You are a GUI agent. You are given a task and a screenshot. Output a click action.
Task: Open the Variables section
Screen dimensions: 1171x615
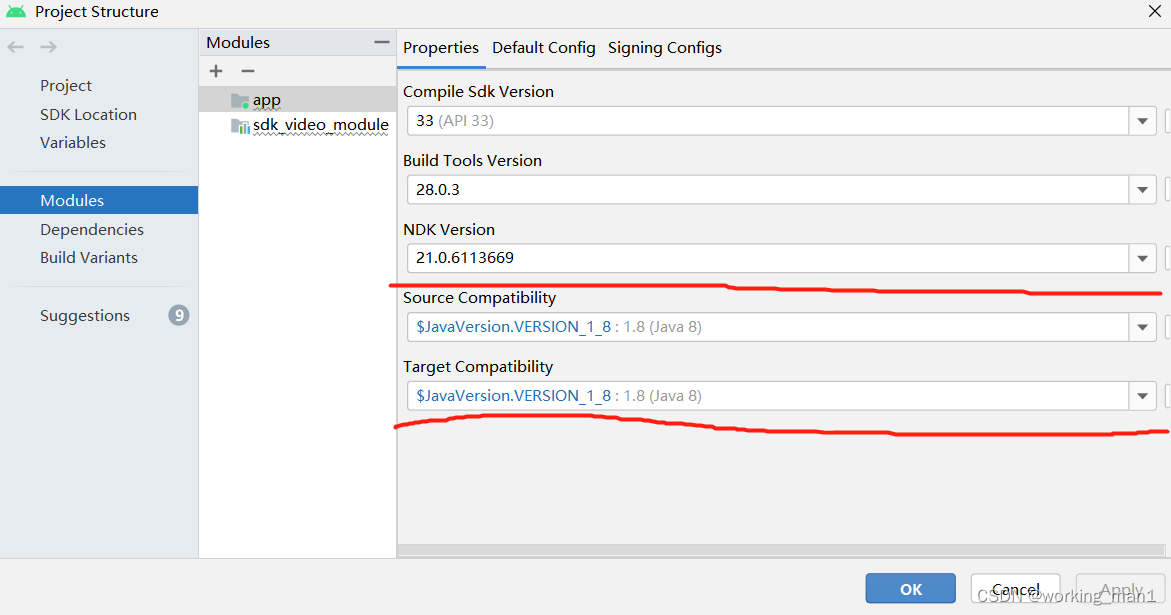[72, 143]
